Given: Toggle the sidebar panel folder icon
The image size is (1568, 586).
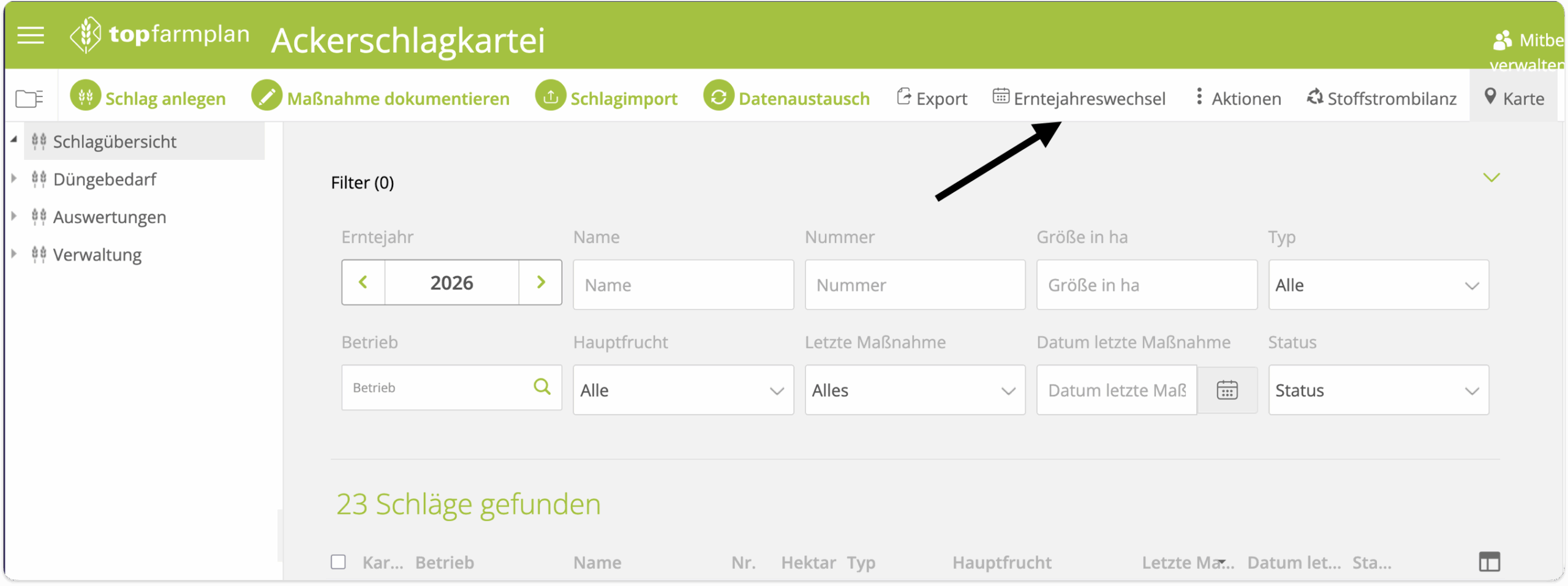Looking at the screenshot, I should pos(29,98).
